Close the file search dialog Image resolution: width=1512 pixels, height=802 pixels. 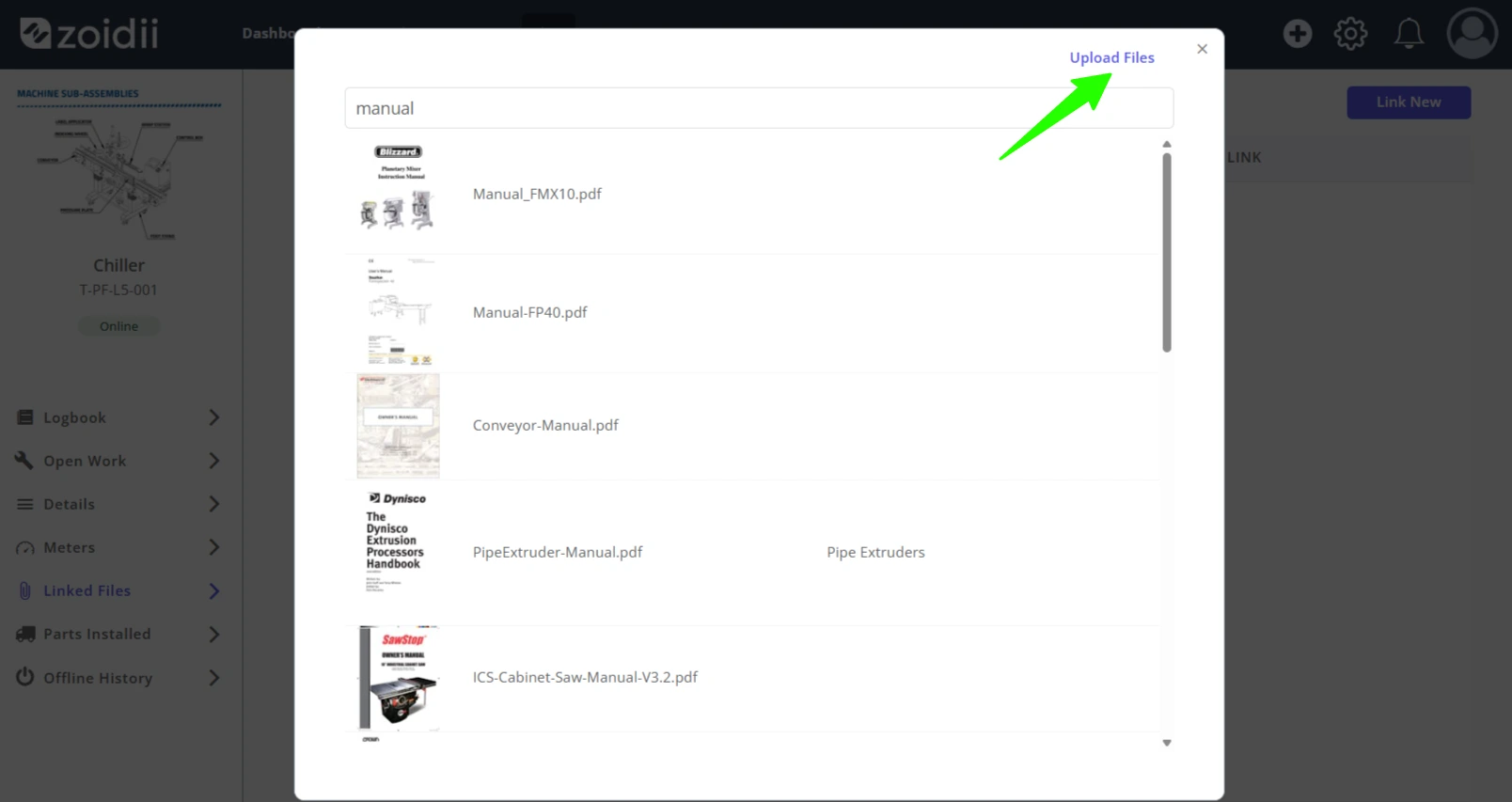(1202, 49)
